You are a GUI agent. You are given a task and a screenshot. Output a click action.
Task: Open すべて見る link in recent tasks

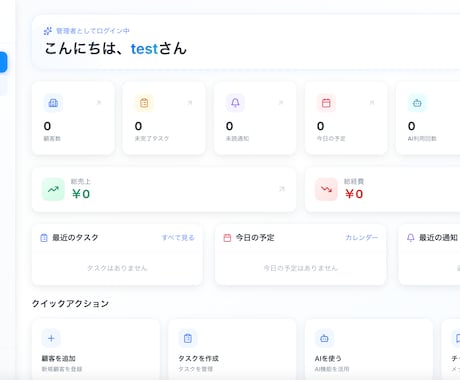point(178,238)
